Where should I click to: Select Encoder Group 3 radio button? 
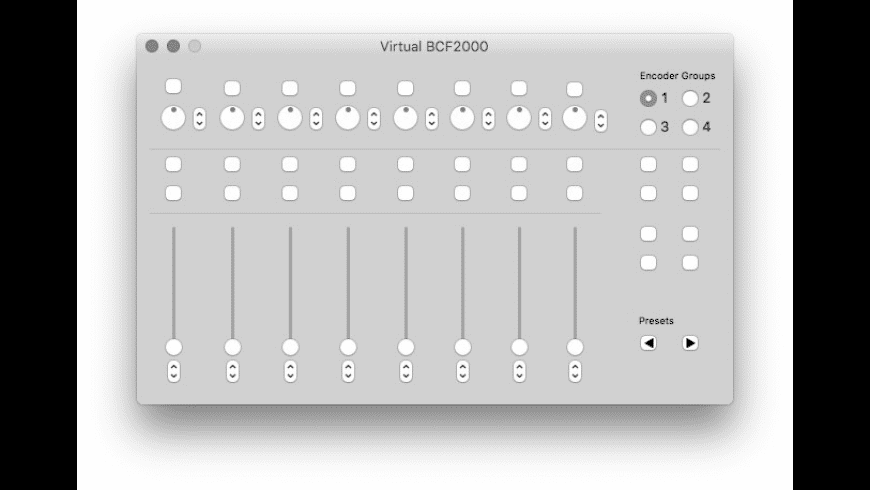(x=648, y=127)
